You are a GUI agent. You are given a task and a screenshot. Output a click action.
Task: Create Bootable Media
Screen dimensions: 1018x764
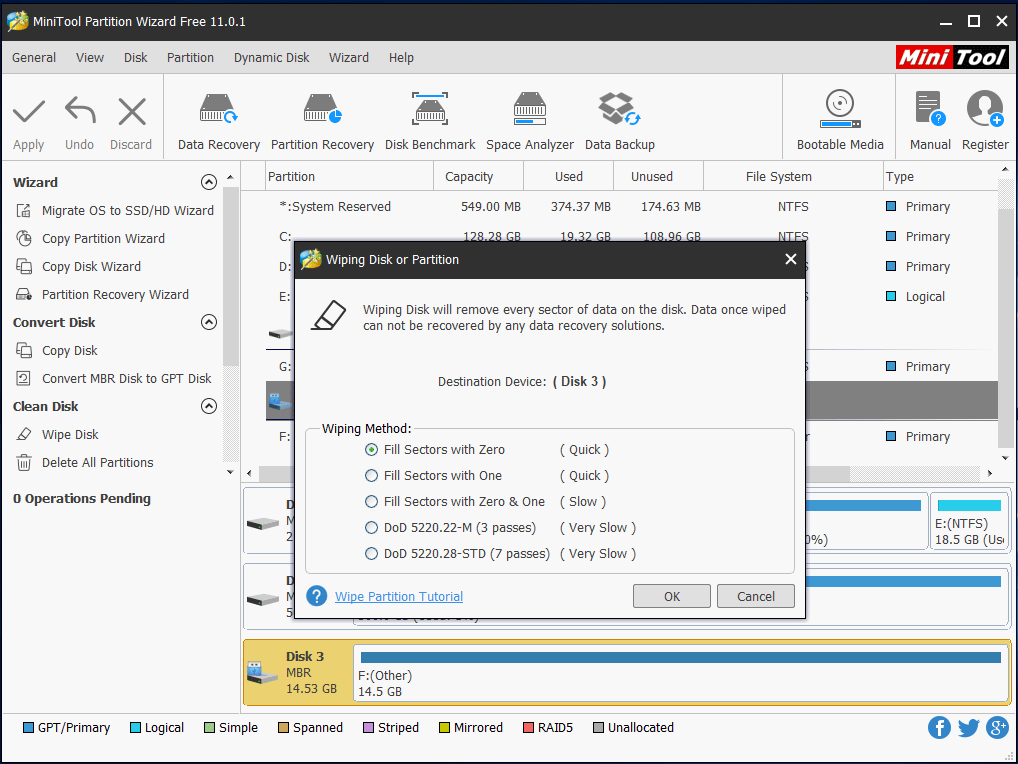(x=840, y=121)
